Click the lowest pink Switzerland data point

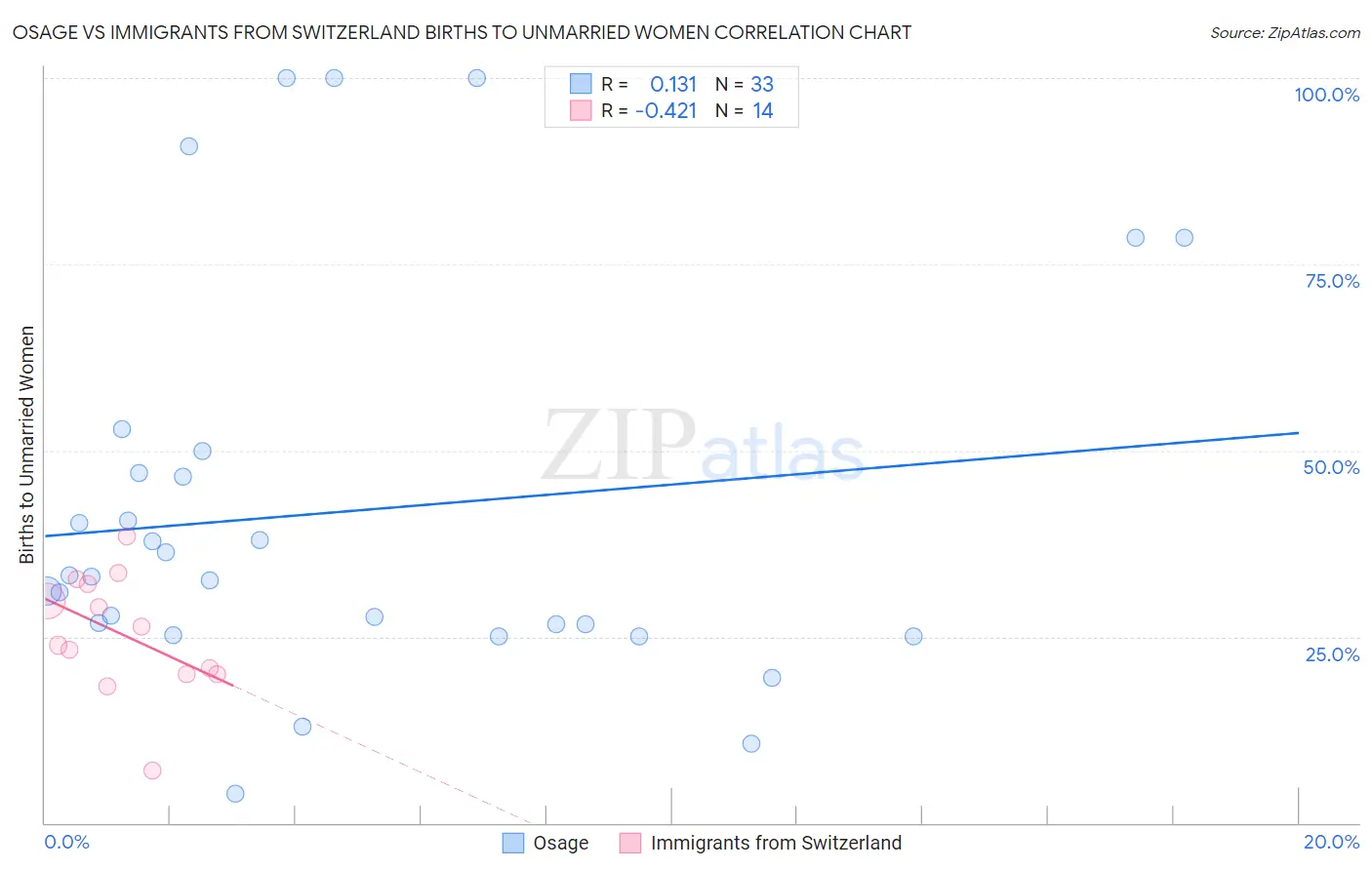pyautogui.click(x=152, y=771)
